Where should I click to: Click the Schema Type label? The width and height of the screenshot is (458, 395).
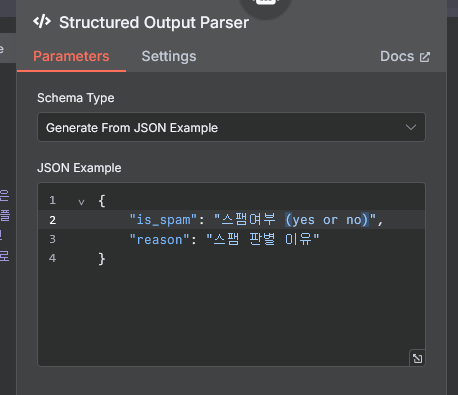point(76,98)
